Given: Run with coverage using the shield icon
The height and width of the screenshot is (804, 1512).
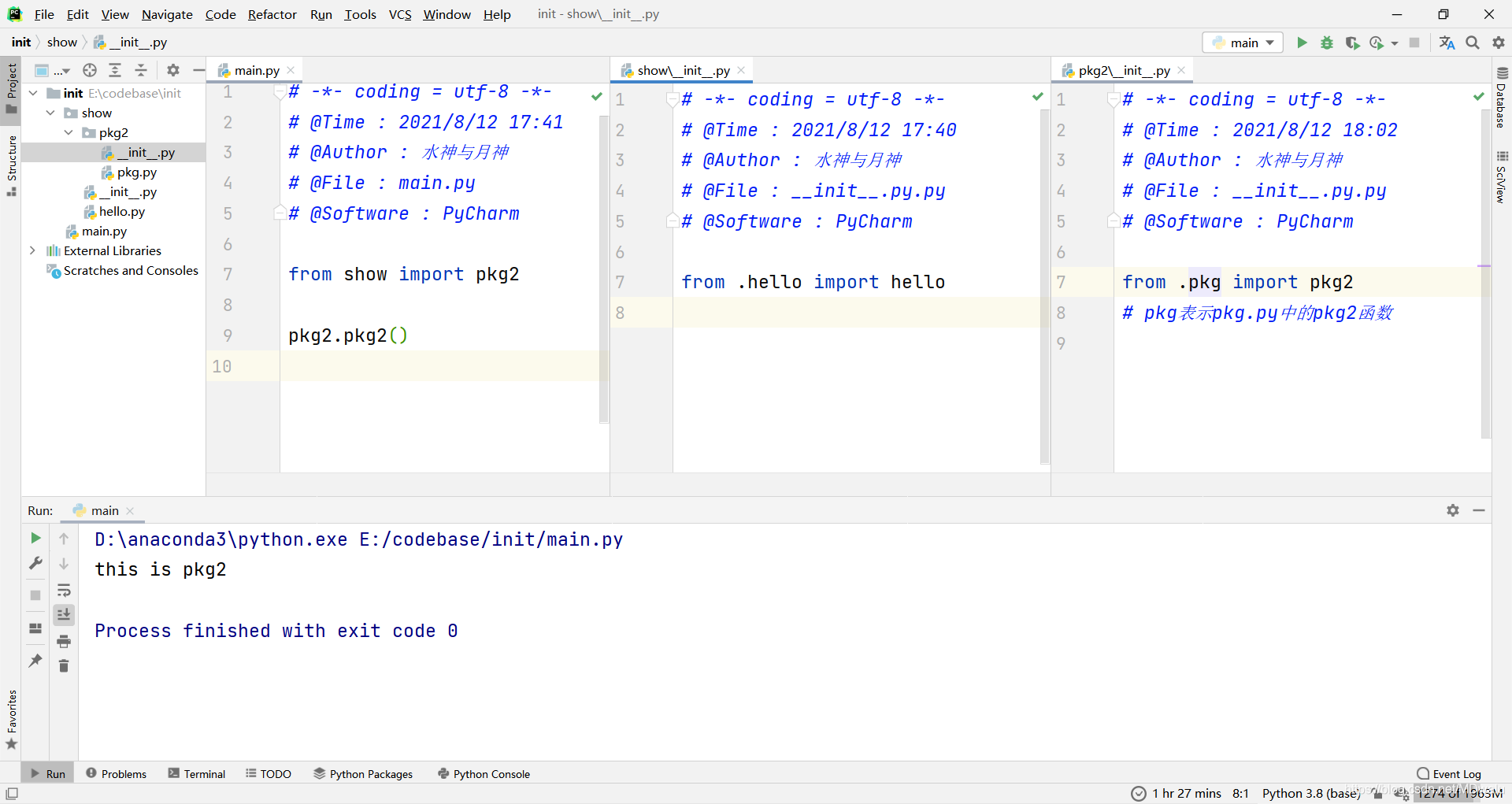Looking at the screenshot, I should [x=1352, y=43].
